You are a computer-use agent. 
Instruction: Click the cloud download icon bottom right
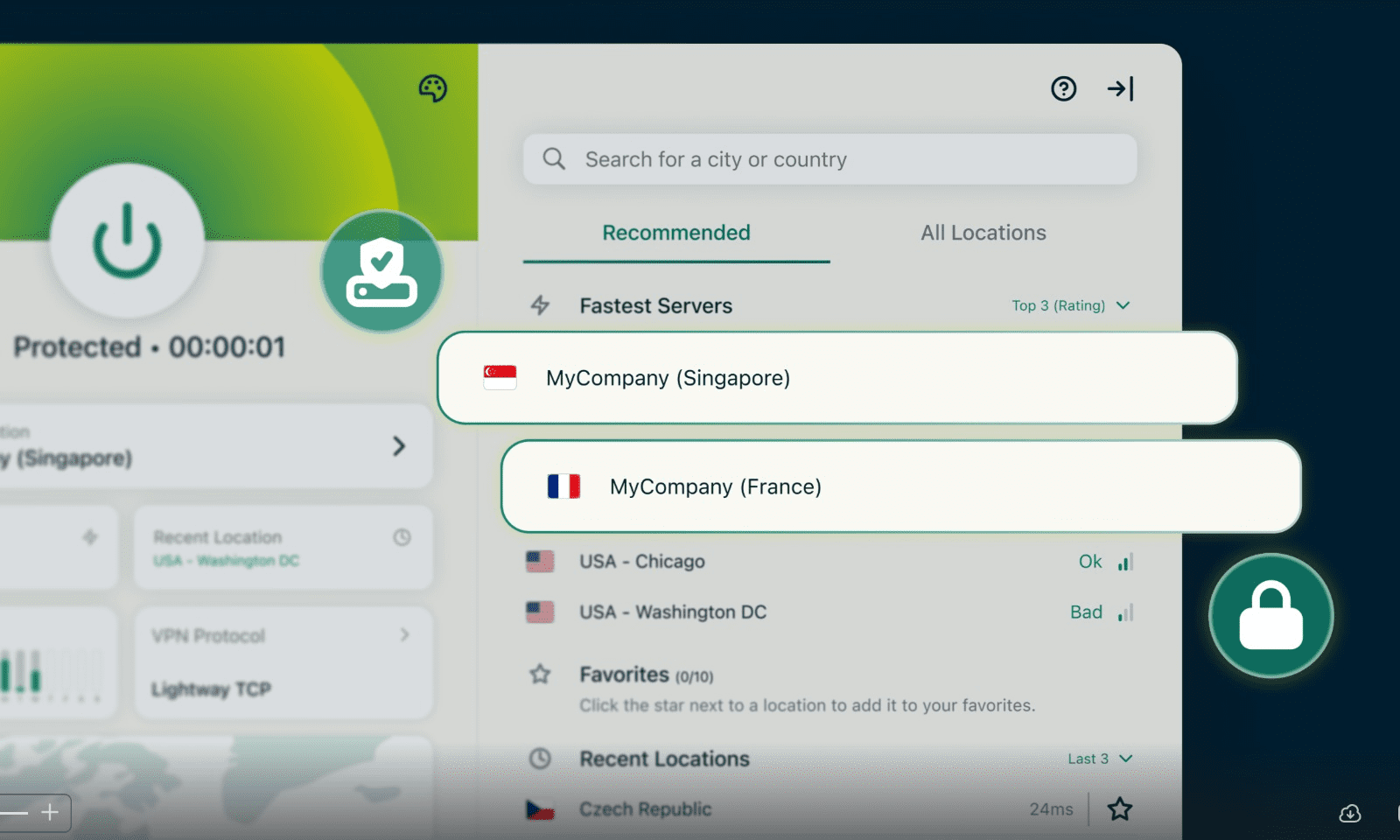[1349, 814]
